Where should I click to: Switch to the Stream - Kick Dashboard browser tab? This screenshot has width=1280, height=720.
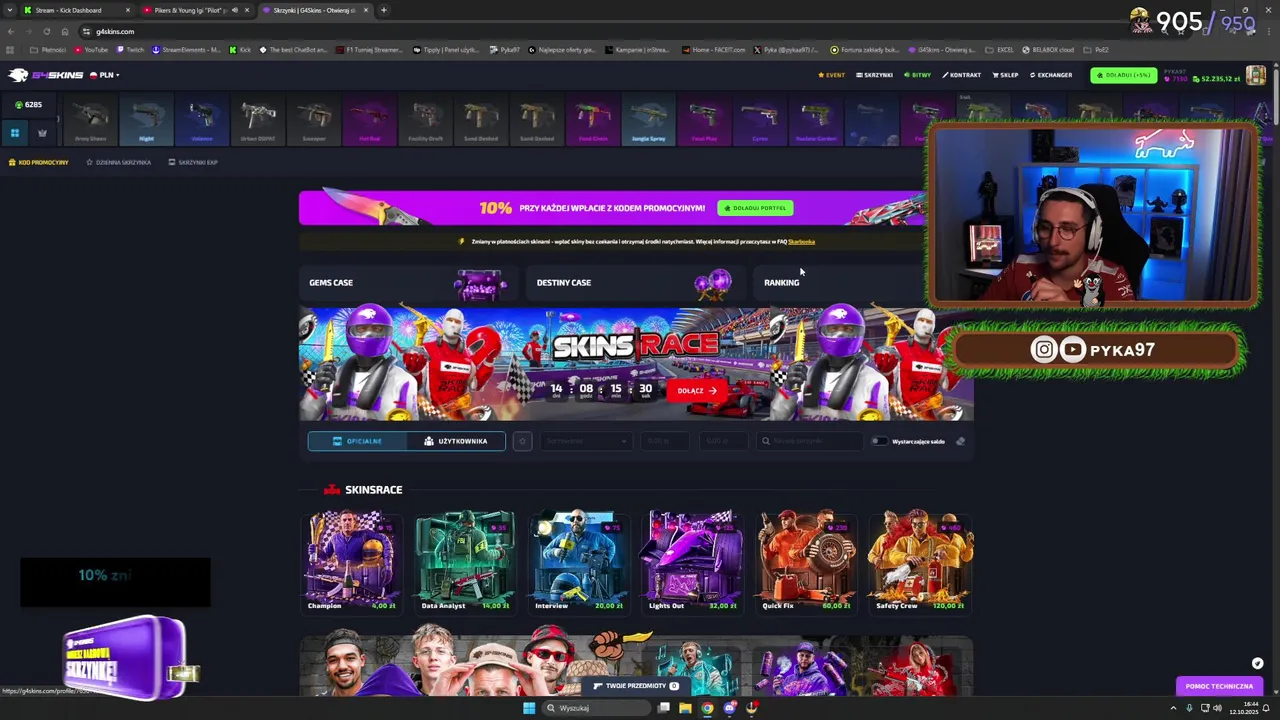[77, 10]
